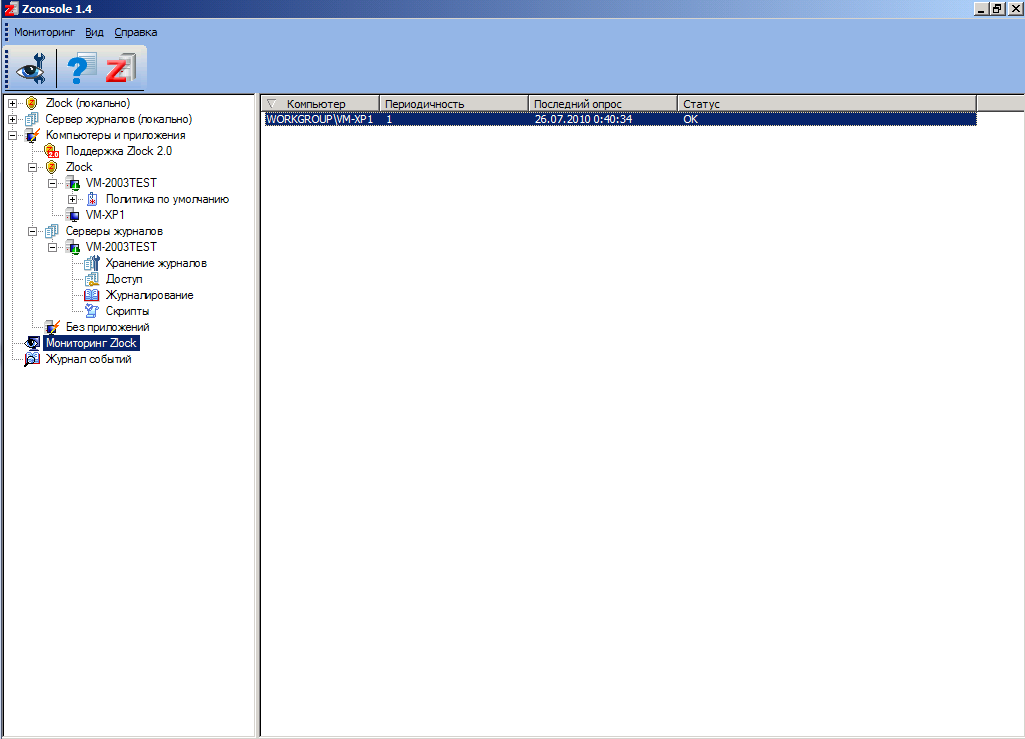Sort by the Статус column header
1025x739 pixels.
(827, 103)
